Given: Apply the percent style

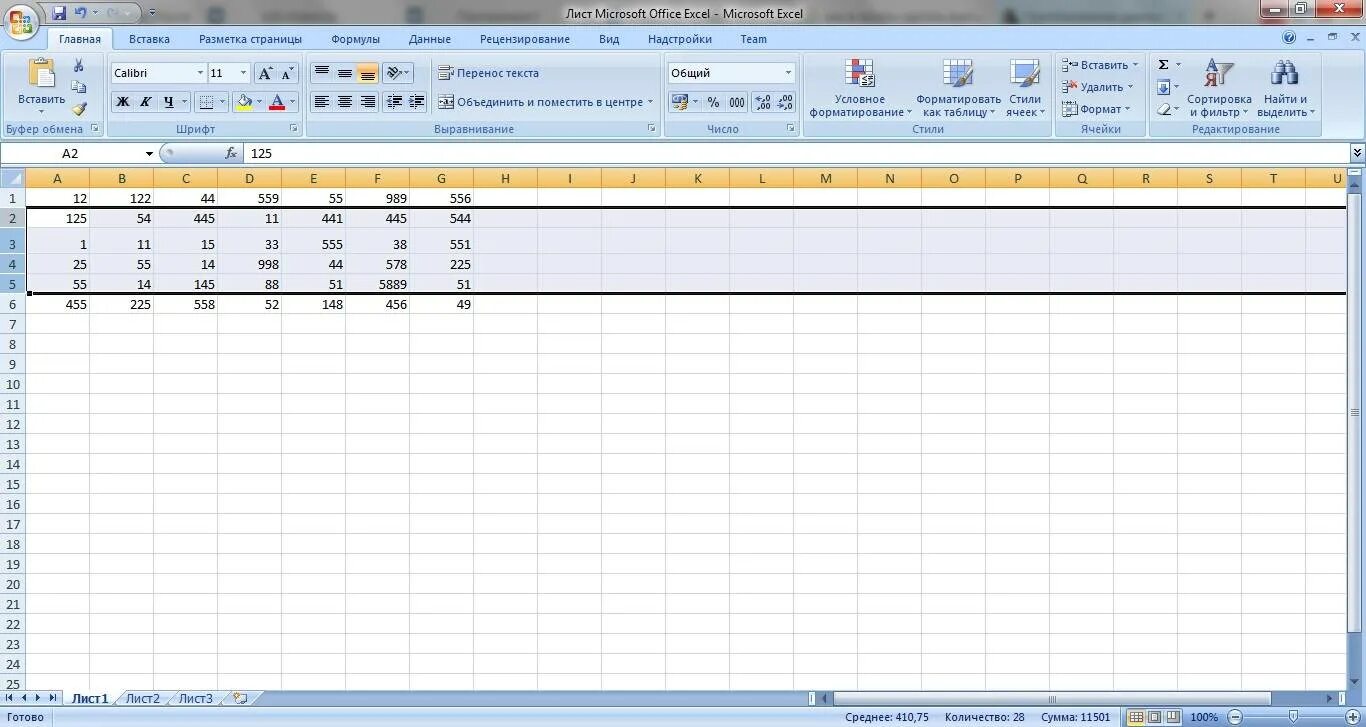Looking at the screenshot, I should tap(713, 102).
